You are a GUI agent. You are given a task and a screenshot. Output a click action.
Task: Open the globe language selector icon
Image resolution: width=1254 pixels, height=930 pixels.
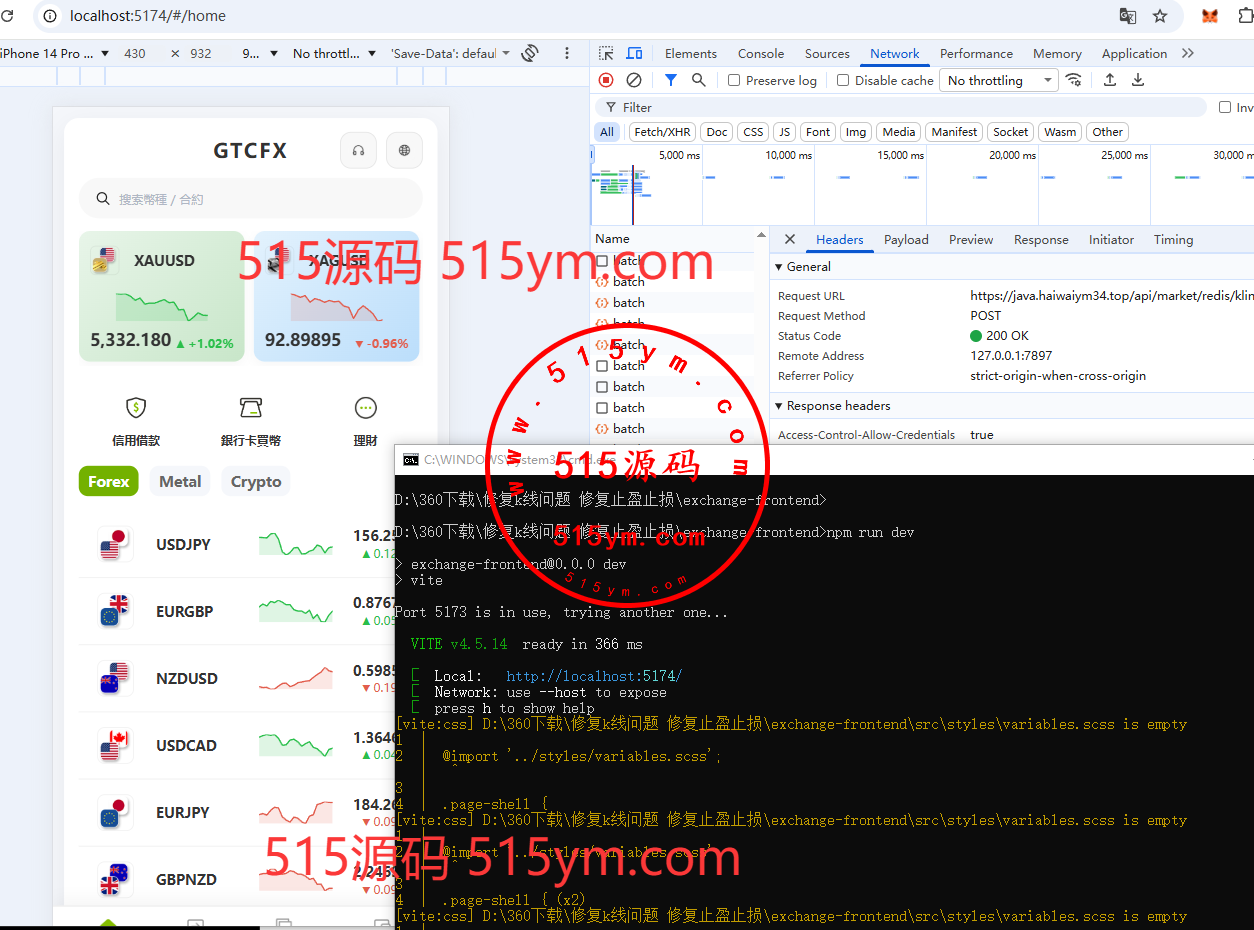click(x=404, y=151)
